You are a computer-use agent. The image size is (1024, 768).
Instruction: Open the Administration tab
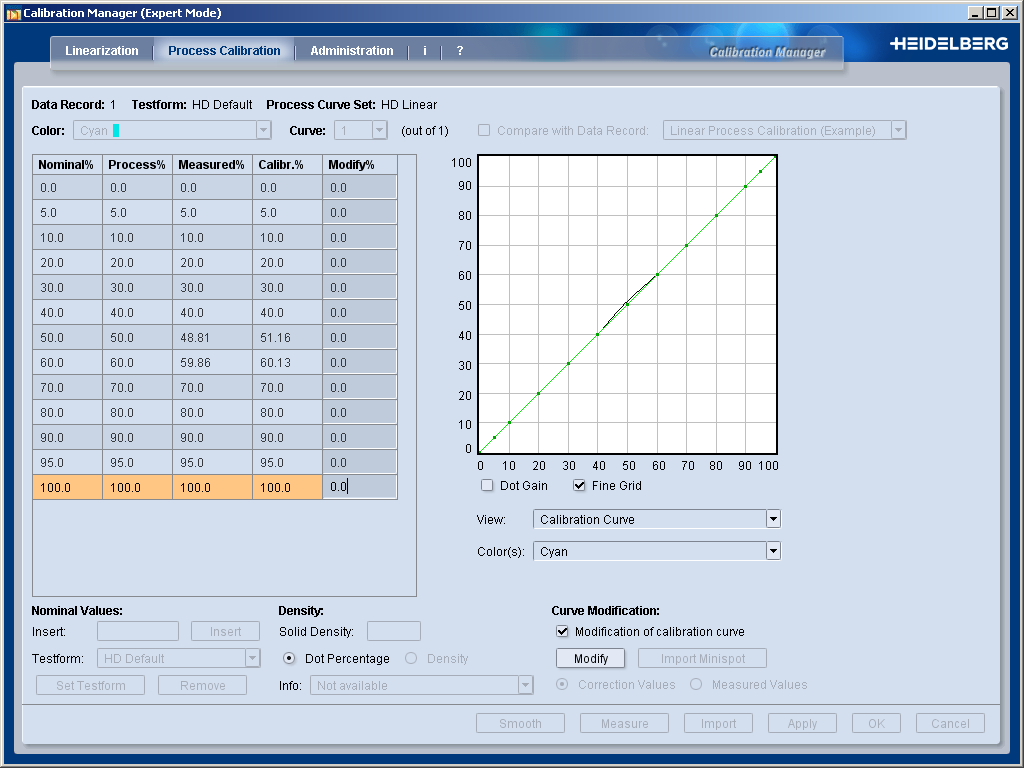[x=352, y=51]
